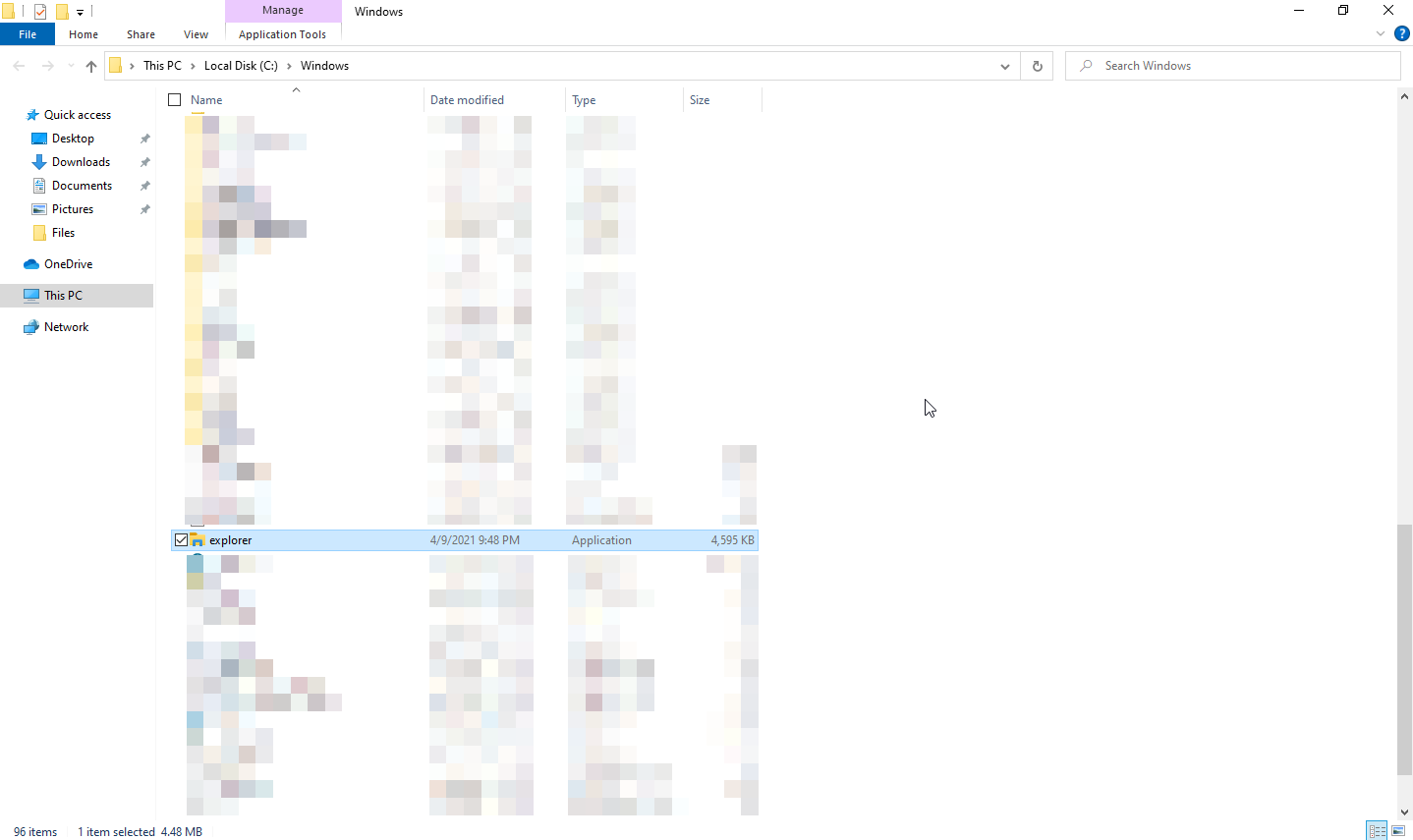
Task: Open the Application Tools tab
Action: click(282, 34)
